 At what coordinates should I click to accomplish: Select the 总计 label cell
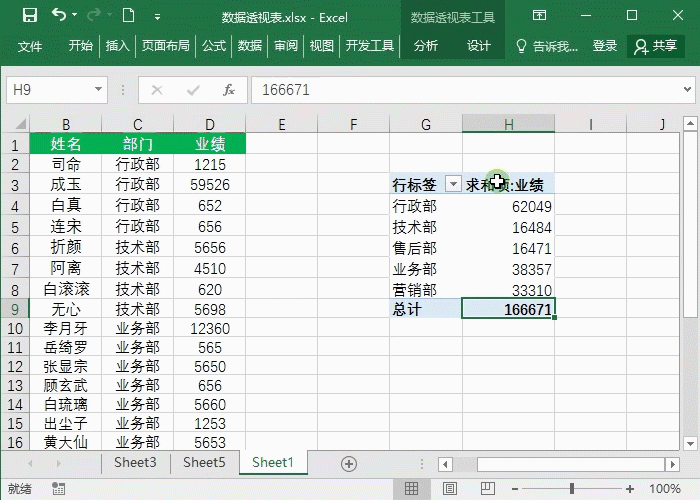[426, 309]
